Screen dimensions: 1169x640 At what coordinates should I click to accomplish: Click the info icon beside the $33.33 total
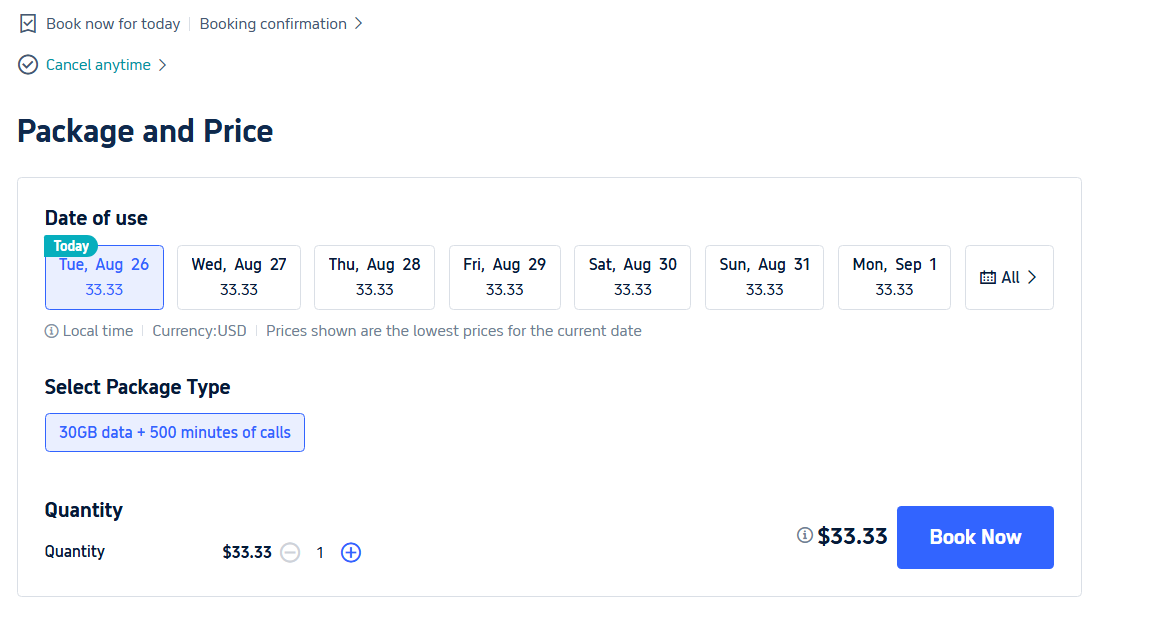click(x=805, y=536)
